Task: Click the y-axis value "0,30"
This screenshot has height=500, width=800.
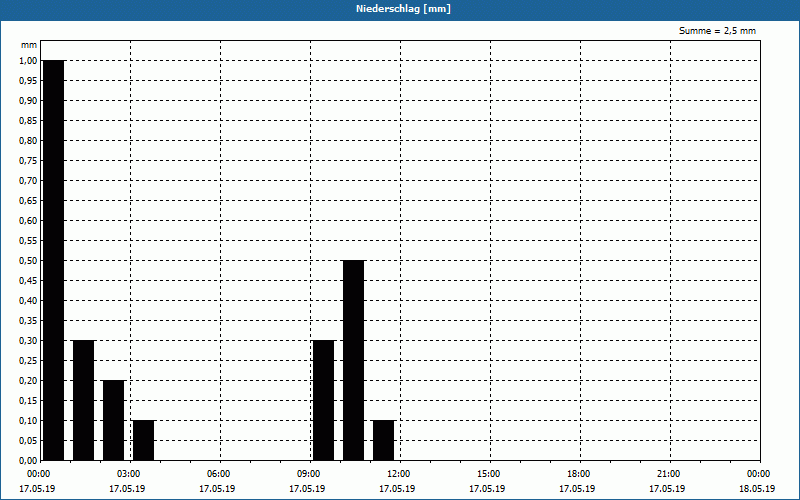Action: click(x=28, y=341)
